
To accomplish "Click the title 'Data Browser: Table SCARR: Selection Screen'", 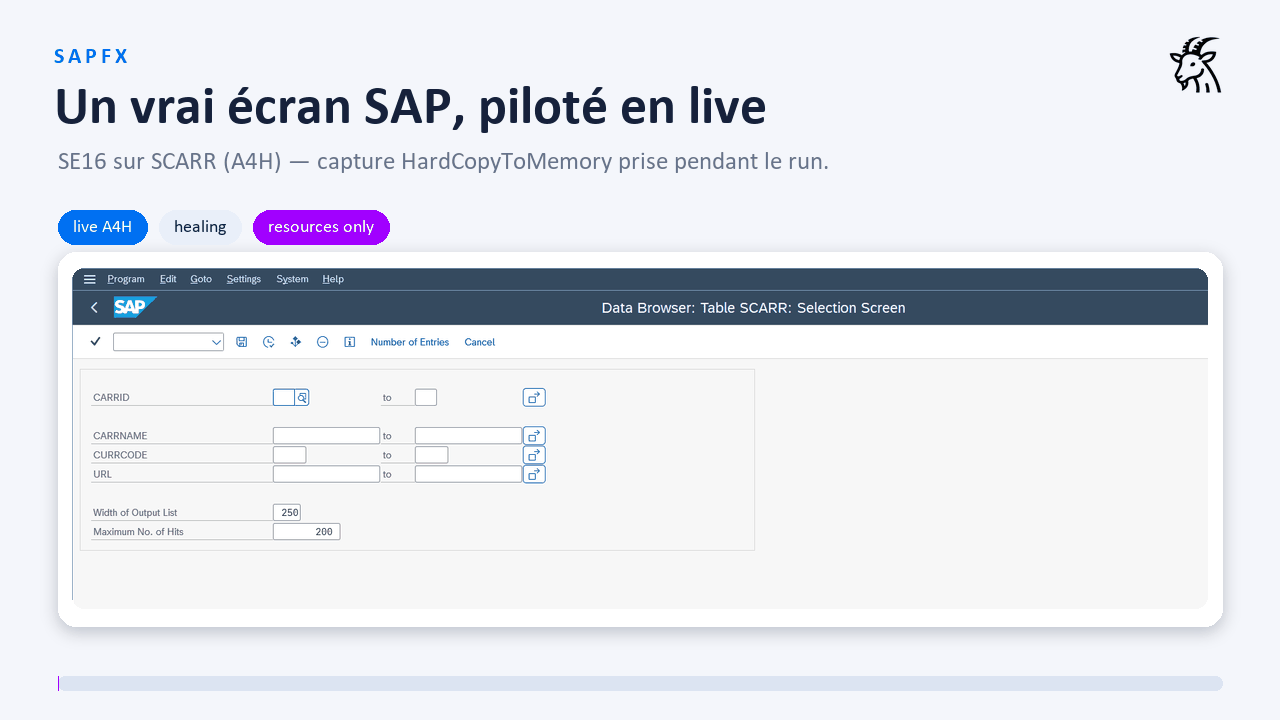I will [x=753, y=308].
